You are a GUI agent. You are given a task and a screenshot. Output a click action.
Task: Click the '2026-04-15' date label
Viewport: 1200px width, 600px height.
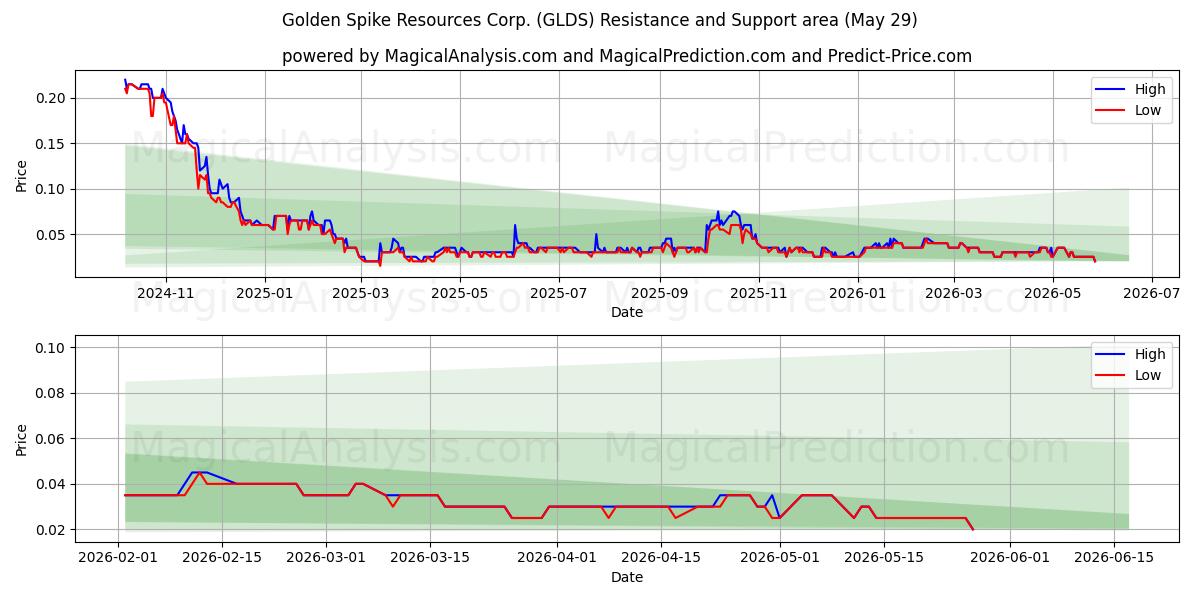[661, 559]
